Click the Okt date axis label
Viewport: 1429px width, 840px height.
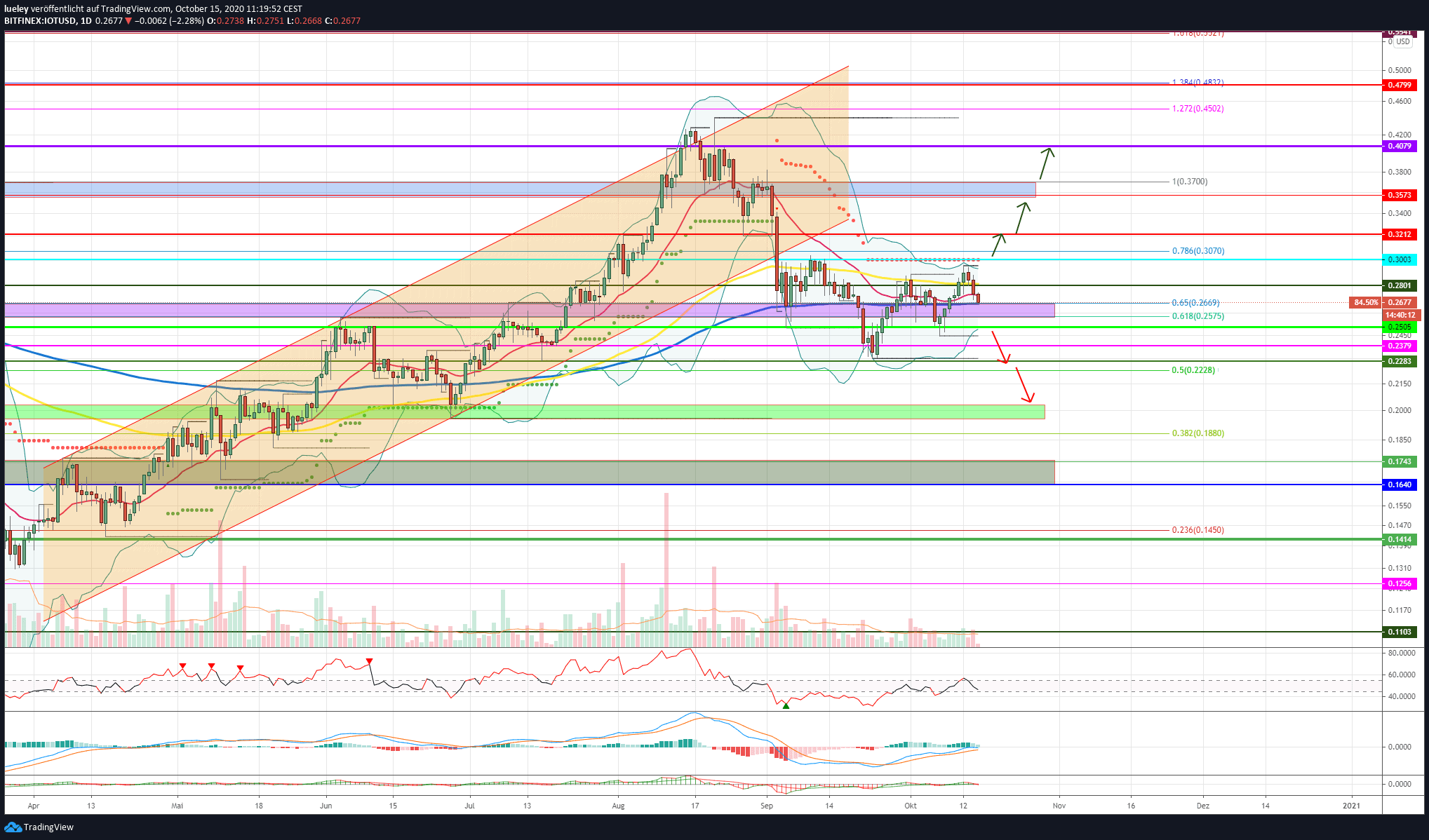point(911,806)
